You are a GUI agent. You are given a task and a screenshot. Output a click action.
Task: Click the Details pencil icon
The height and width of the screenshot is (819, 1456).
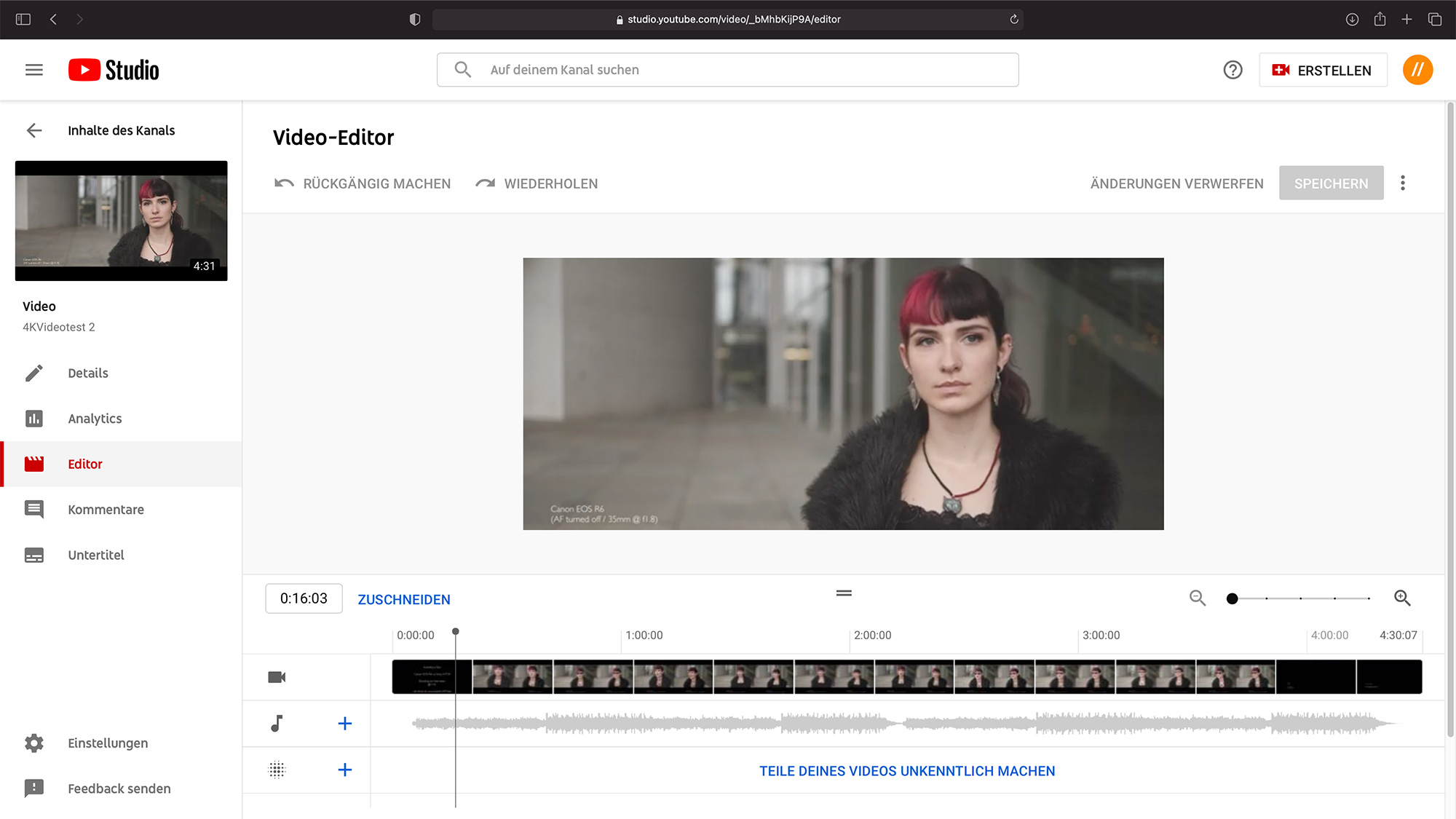(x=34, y=373)
